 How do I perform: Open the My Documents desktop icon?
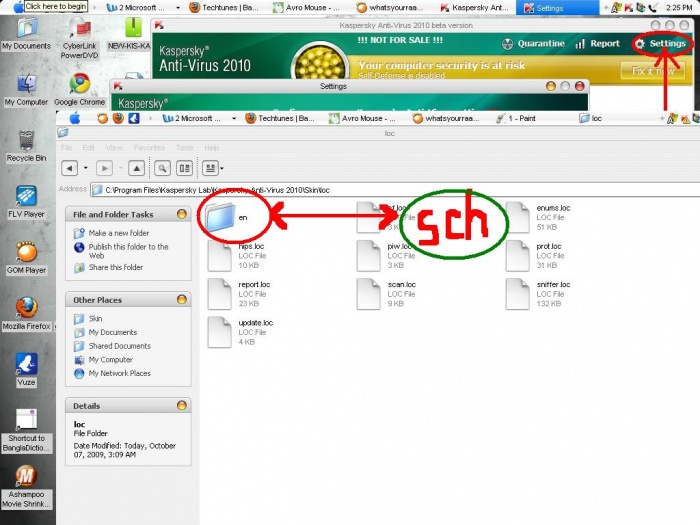(x=26, y=33)
